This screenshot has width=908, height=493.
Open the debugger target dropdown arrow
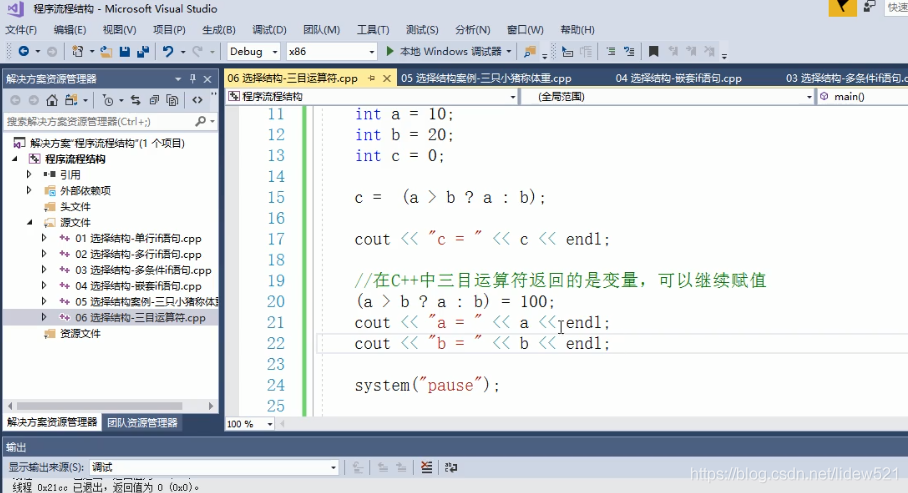(x=509, y=52)
